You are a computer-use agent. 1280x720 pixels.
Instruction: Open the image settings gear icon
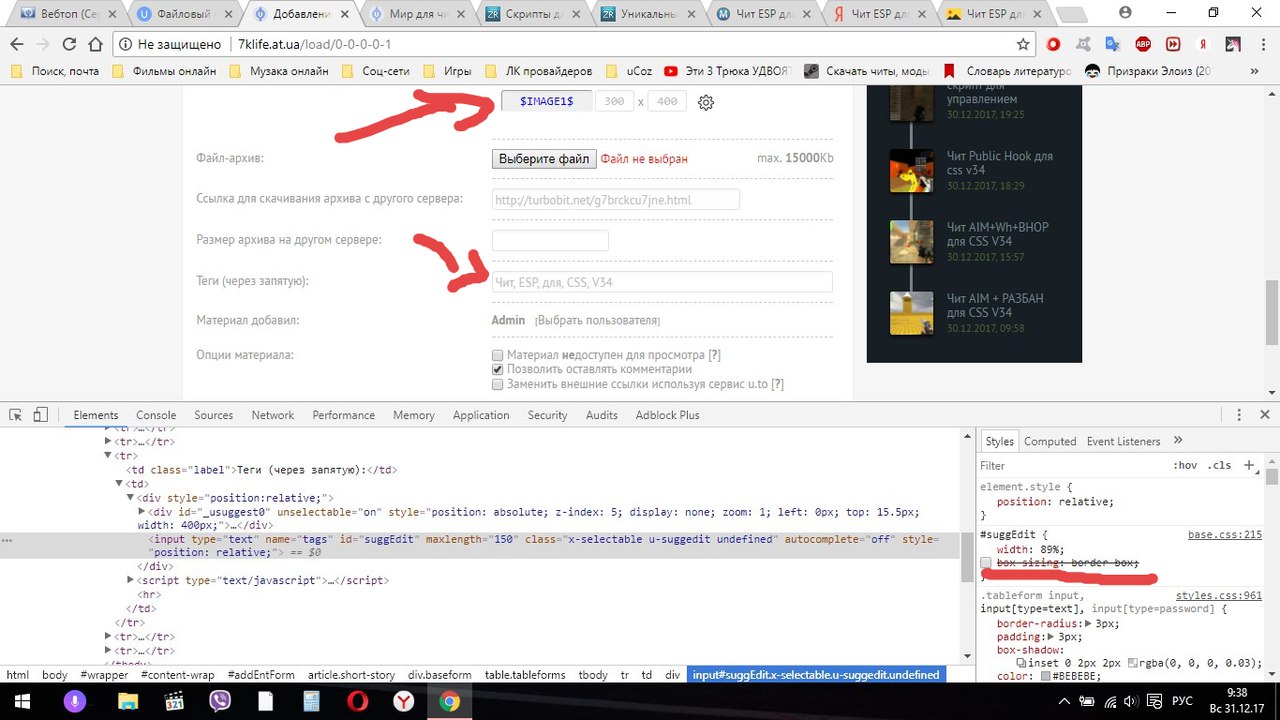tap(706, 102)
